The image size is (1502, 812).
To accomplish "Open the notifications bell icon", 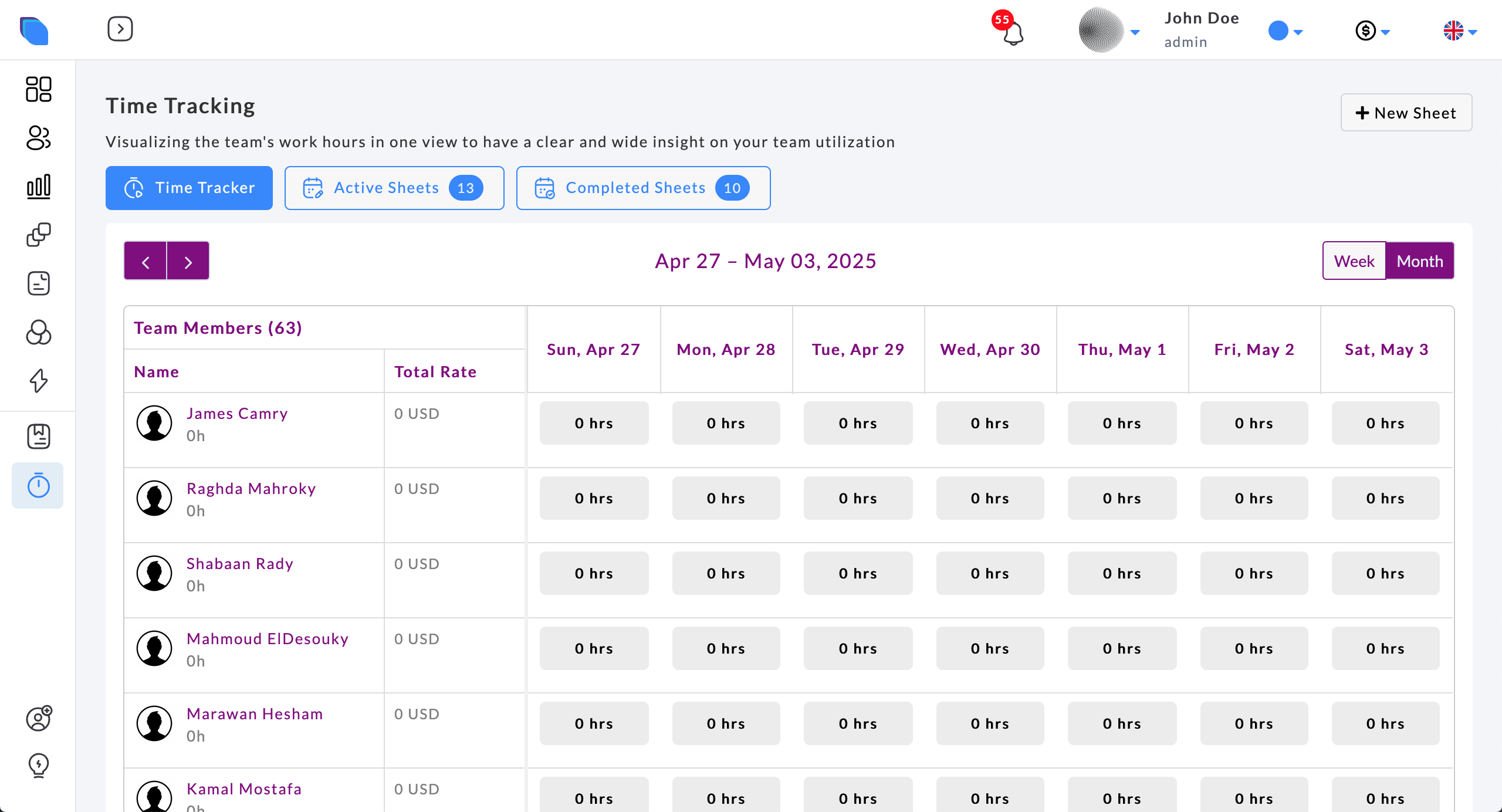I will tap(1013, 33).
